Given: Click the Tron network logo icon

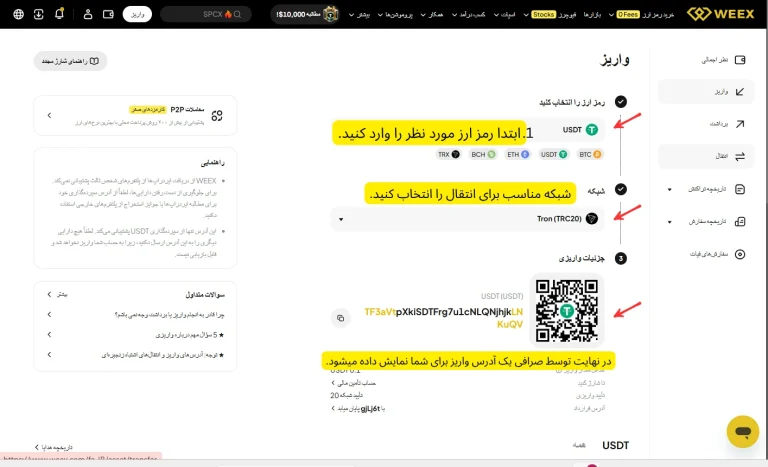Looking at the screenshot, I should point(592,219).
